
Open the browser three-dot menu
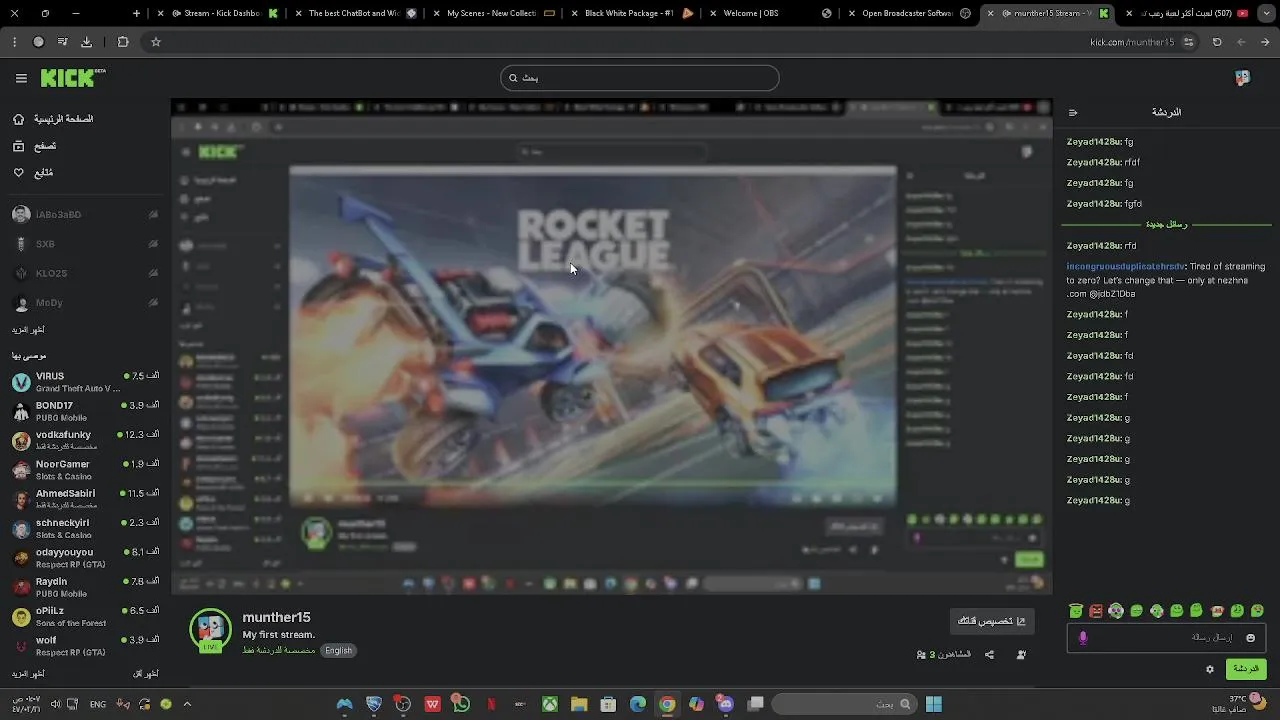click(x=14, y=42)
